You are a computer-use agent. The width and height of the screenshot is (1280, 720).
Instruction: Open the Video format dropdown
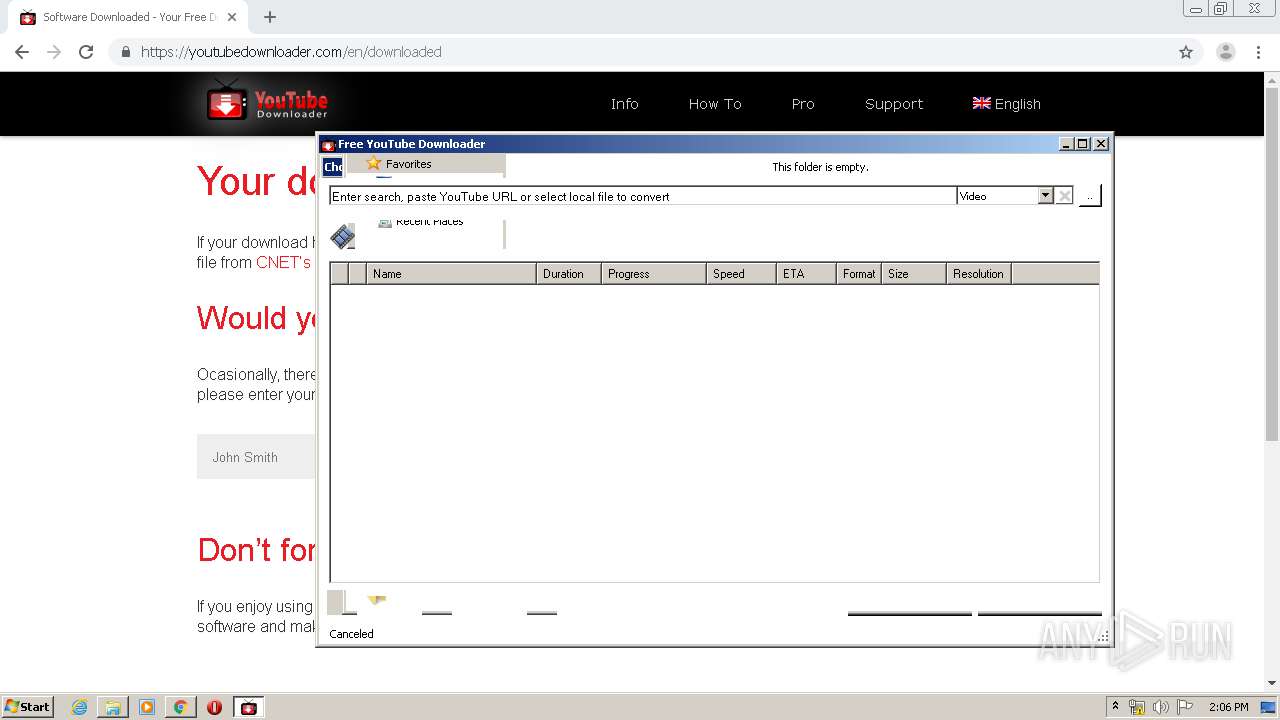[x=1045, y=196]
